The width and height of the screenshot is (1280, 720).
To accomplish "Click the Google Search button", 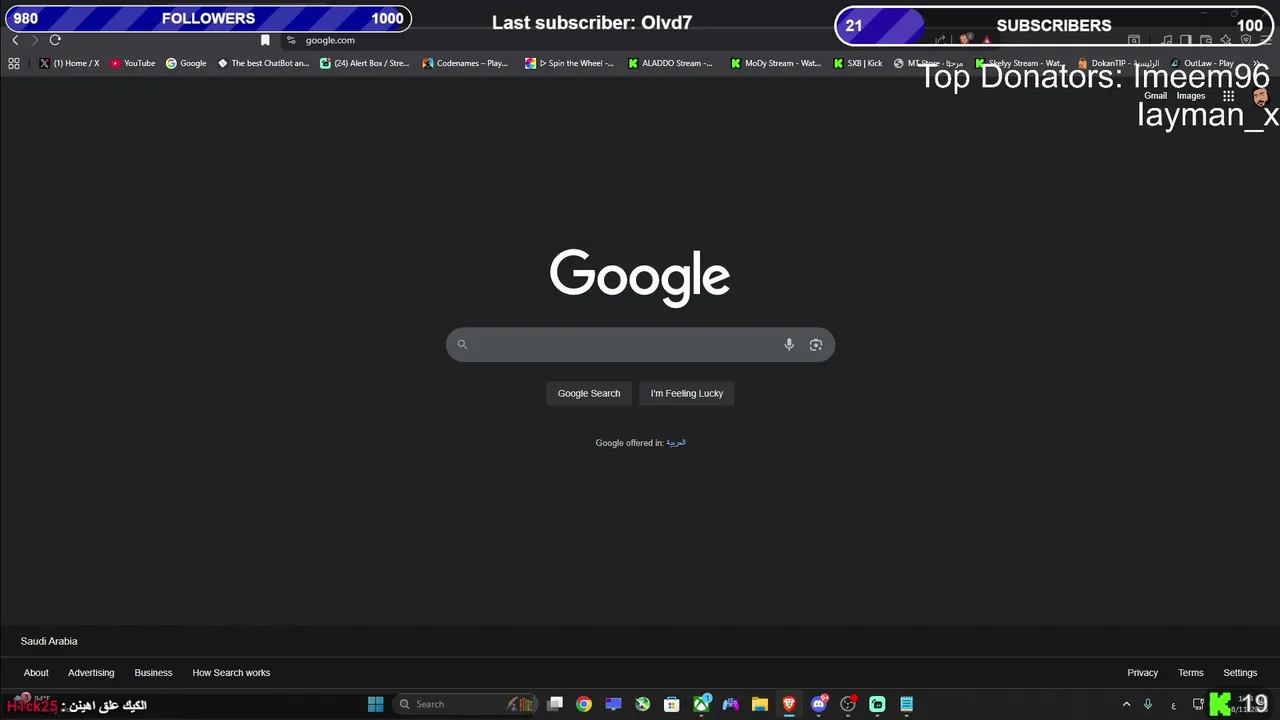I will [x=589, y=393].
